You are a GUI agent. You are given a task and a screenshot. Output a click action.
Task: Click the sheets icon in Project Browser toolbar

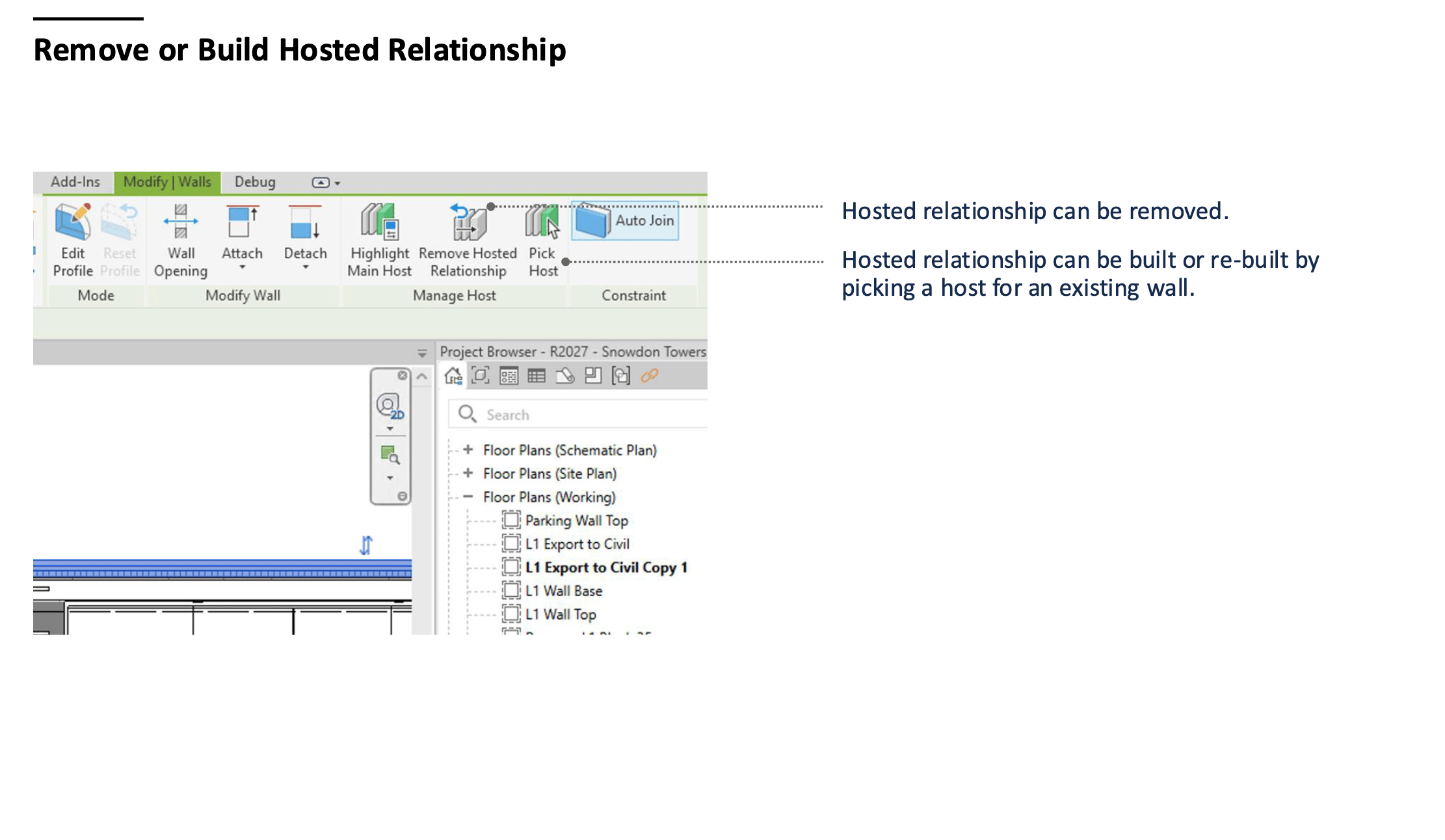click(x=564, y=376)
